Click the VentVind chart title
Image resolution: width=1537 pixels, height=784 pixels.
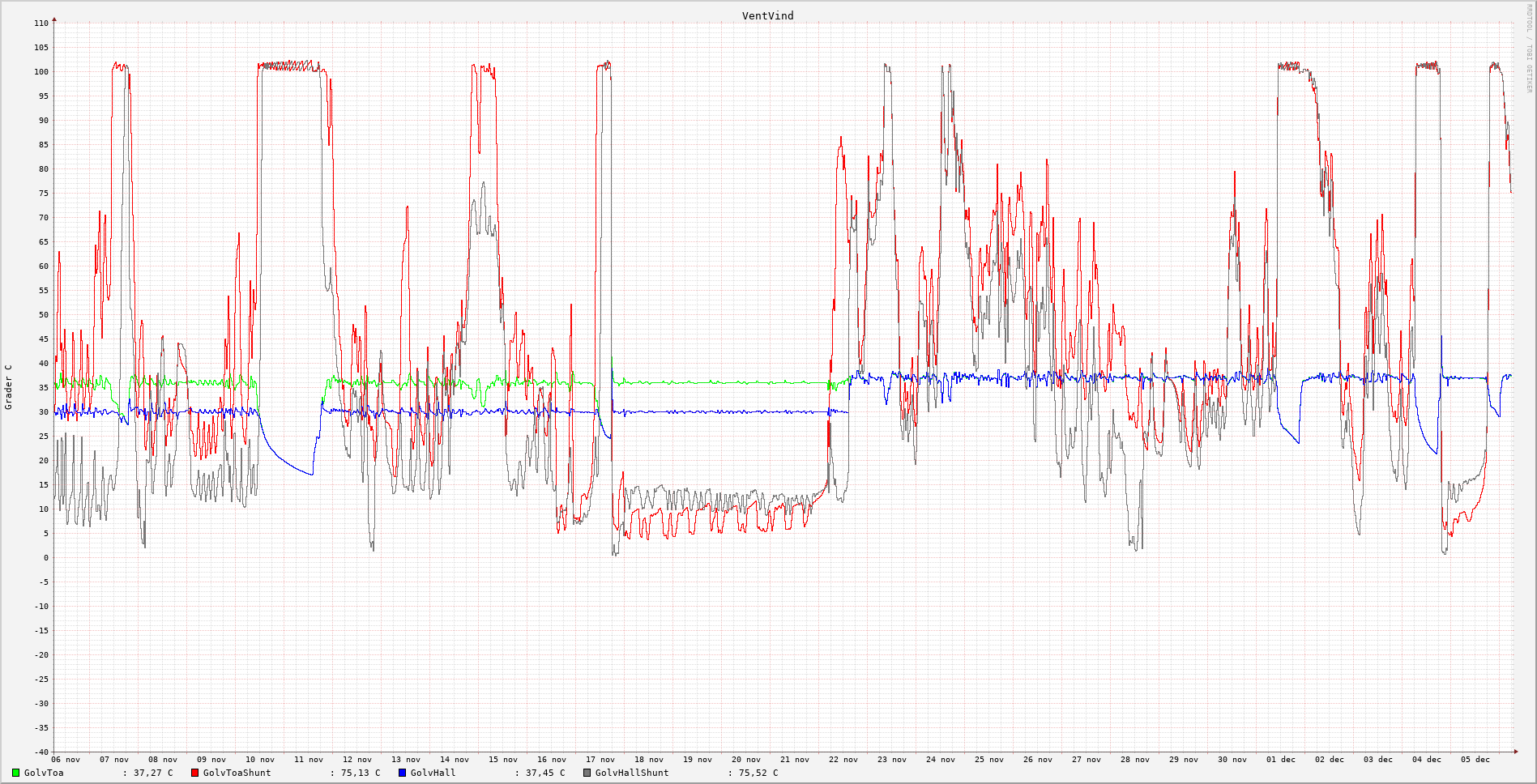pos(767,15)
